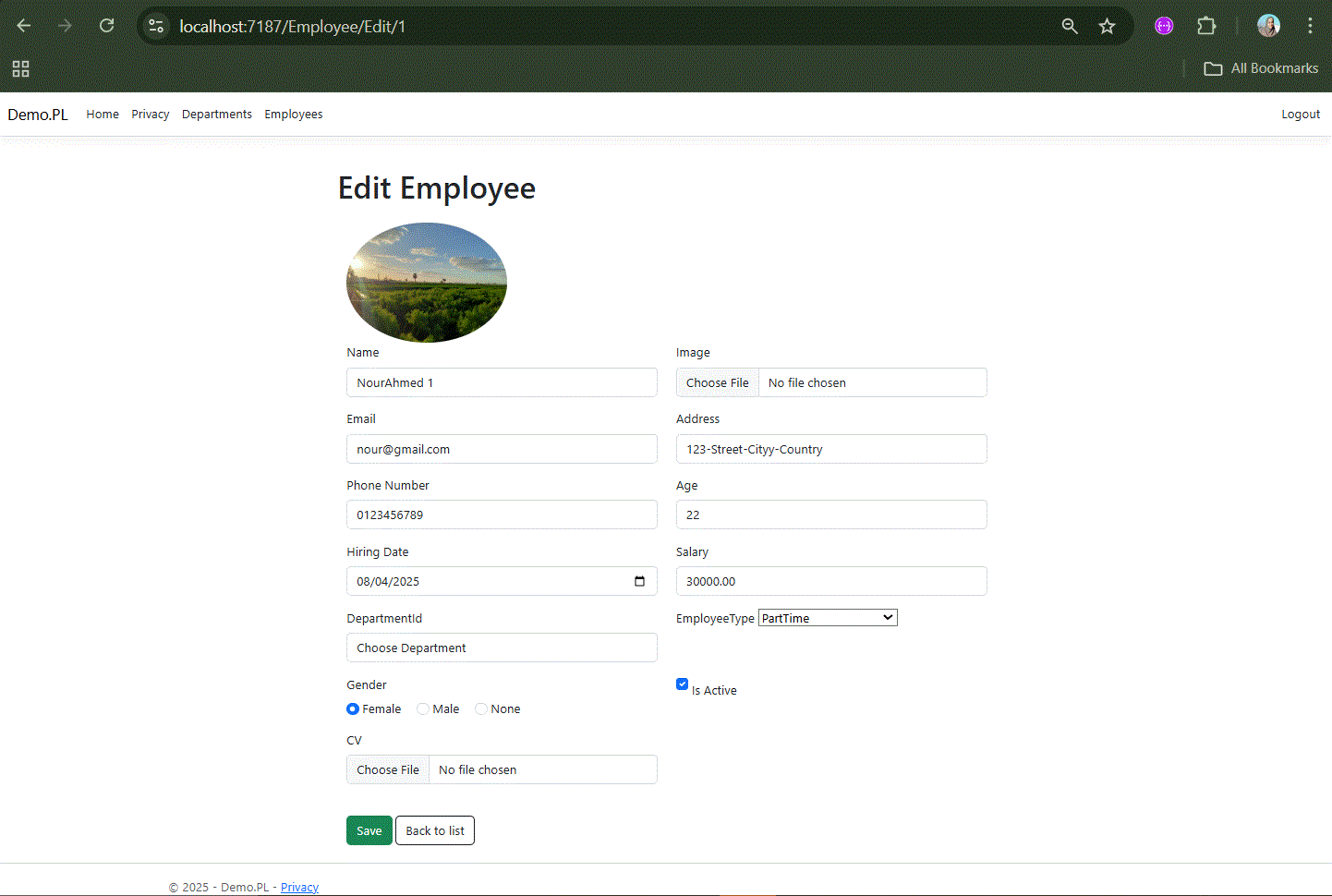Click the Name input field

tap(502, 382)
